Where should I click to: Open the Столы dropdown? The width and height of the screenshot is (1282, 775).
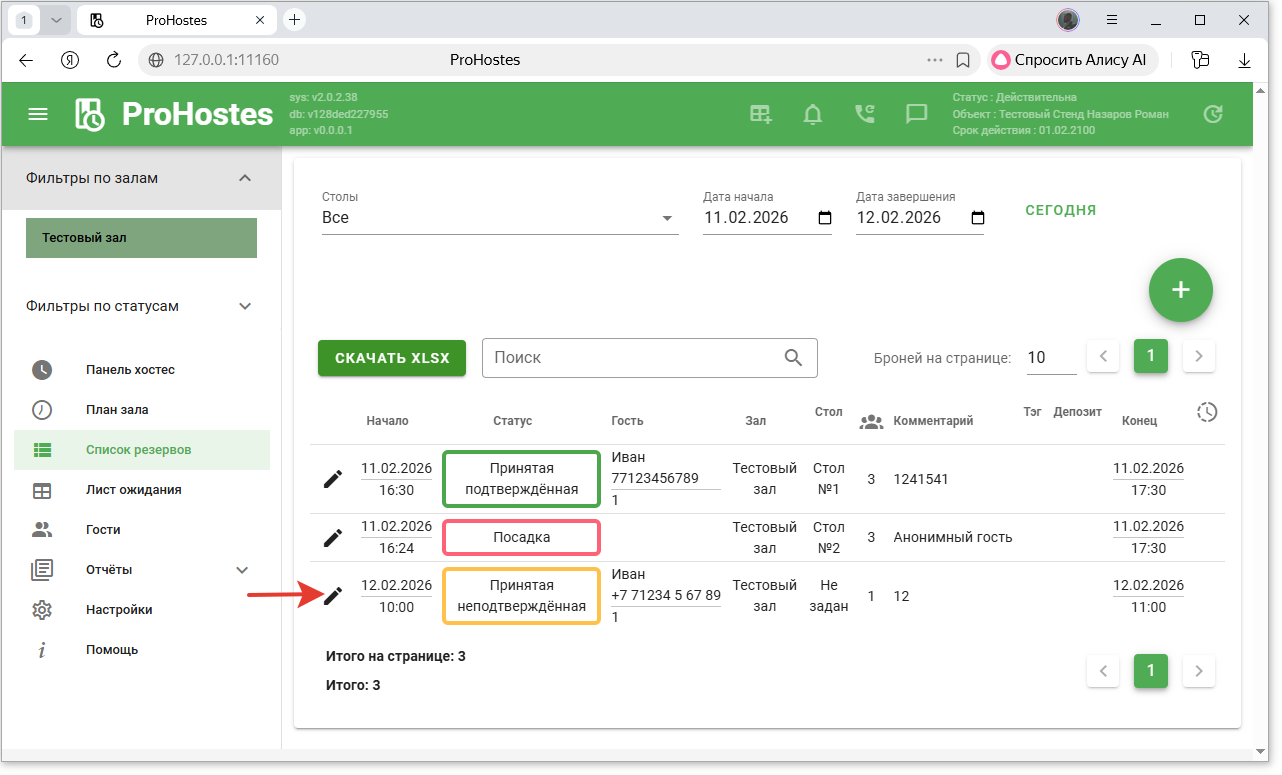(499, 218)
